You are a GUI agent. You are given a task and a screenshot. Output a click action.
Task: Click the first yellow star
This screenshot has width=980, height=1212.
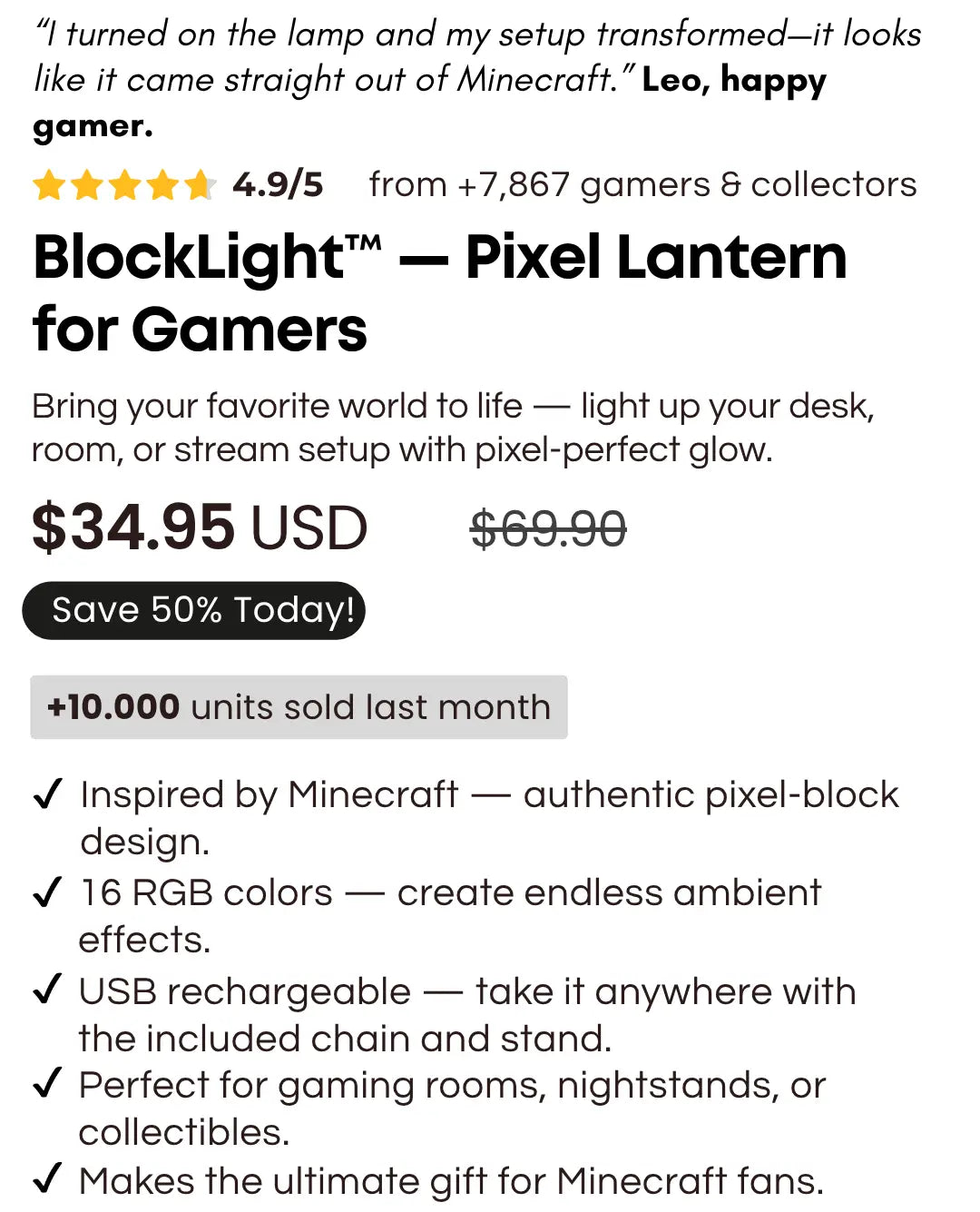pyautogui.click(x=48, y=186)
